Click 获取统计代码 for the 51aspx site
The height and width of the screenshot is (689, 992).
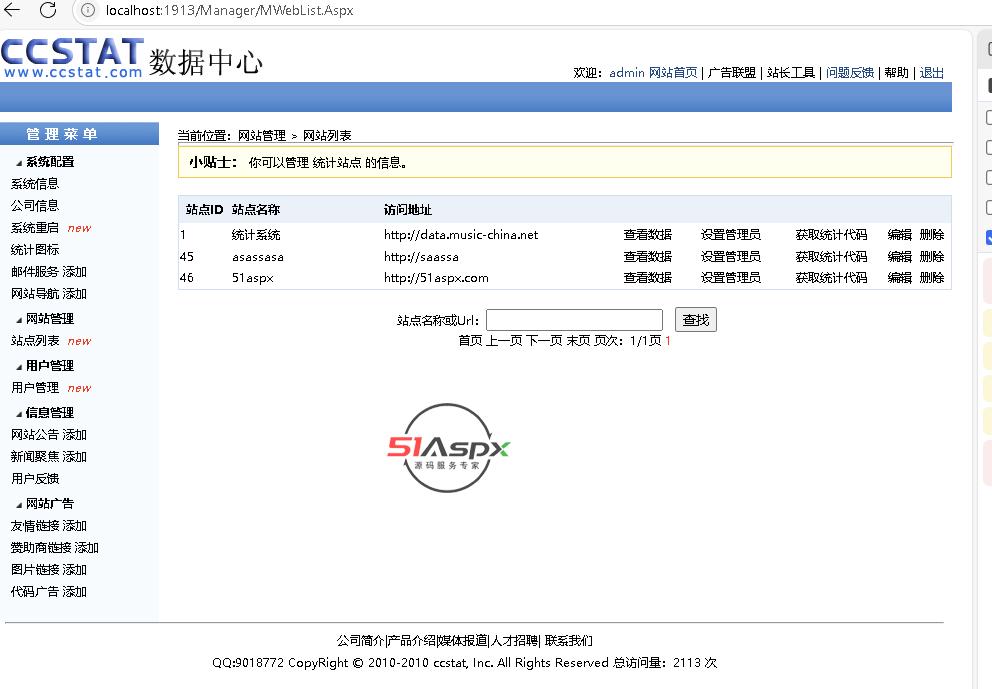pos(831,278)
